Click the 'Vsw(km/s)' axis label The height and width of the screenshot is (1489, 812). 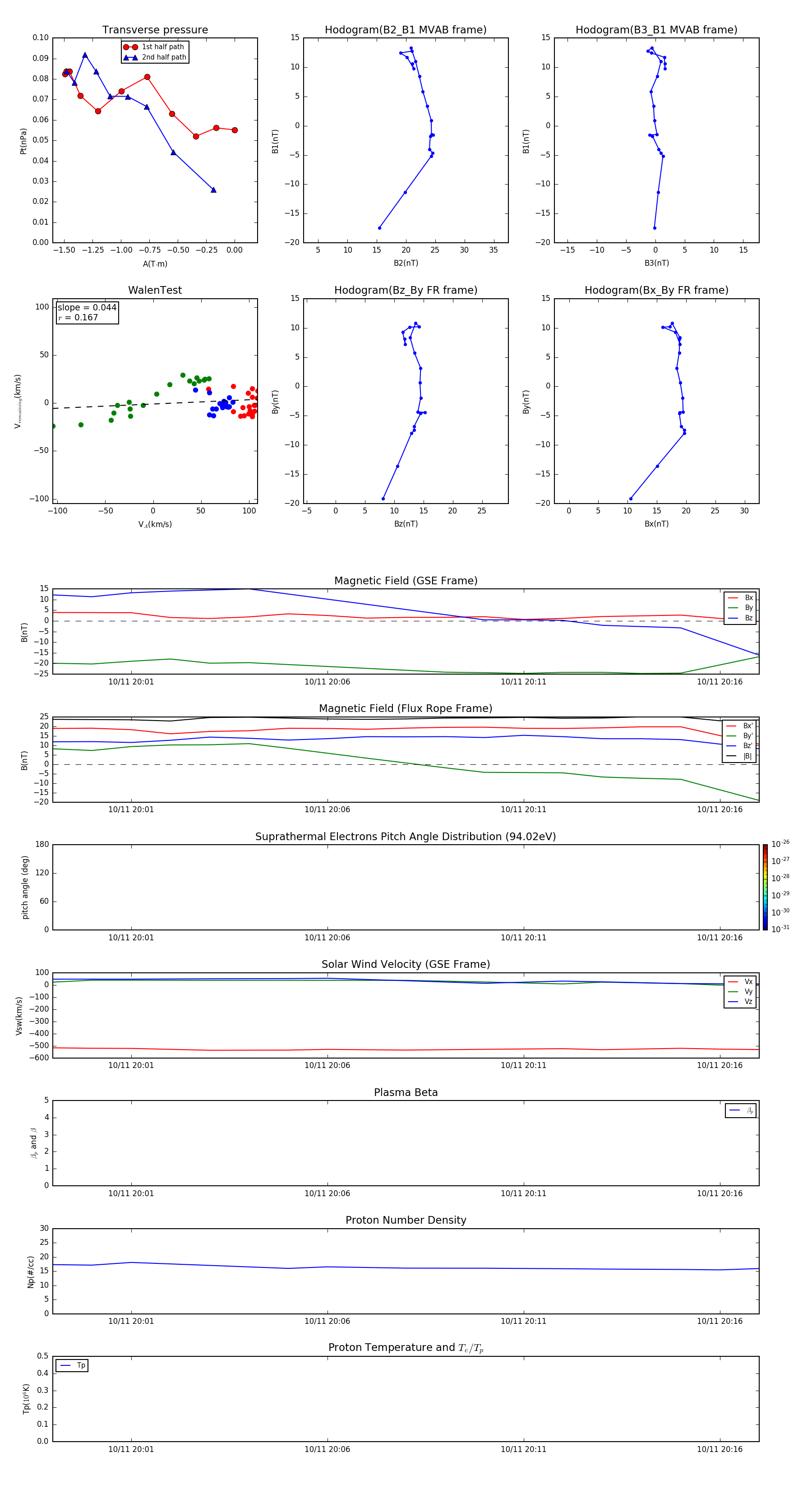pos(19,1016)
